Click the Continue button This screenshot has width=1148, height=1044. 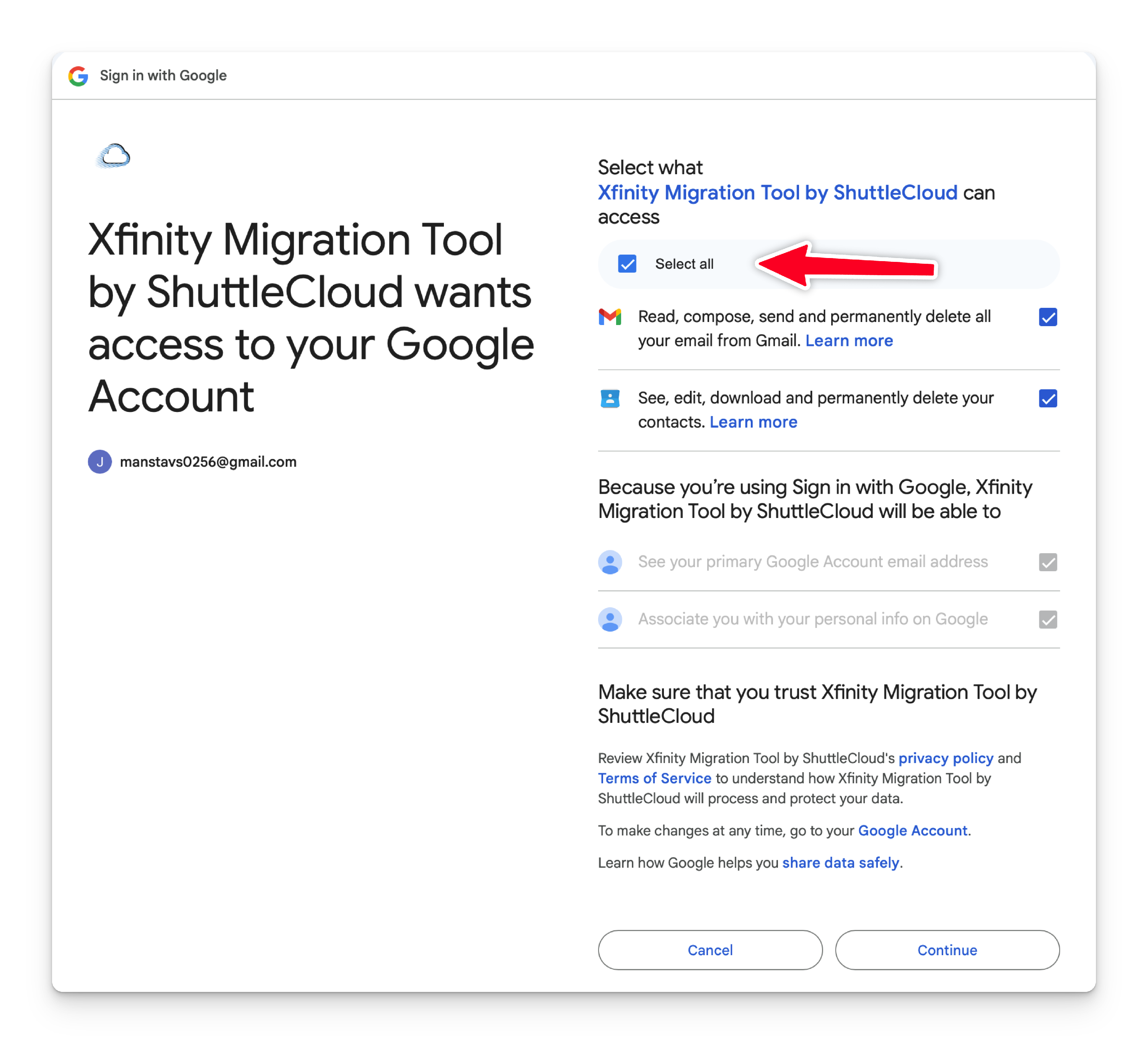(x=947, y=950)
